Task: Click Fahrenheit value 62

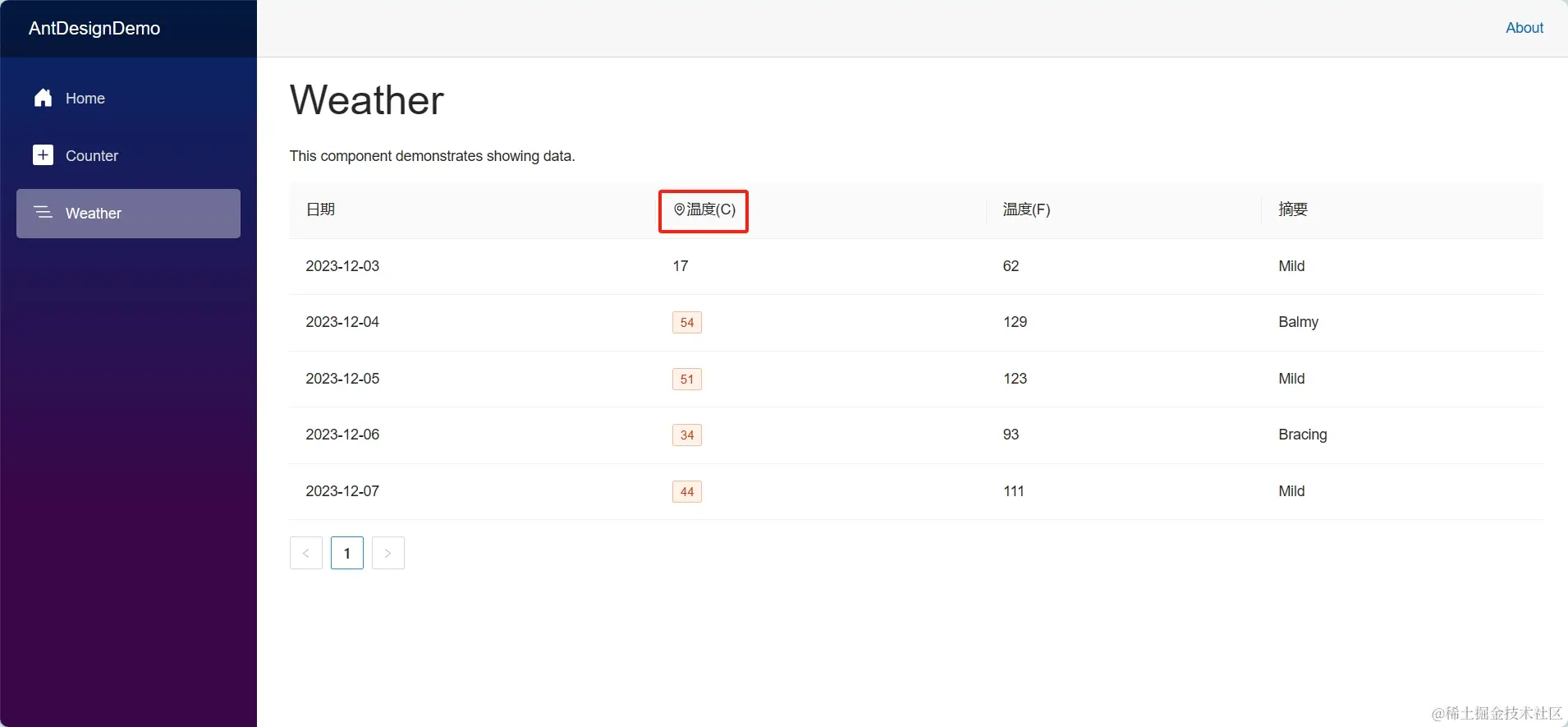Action: point(1011,266)
